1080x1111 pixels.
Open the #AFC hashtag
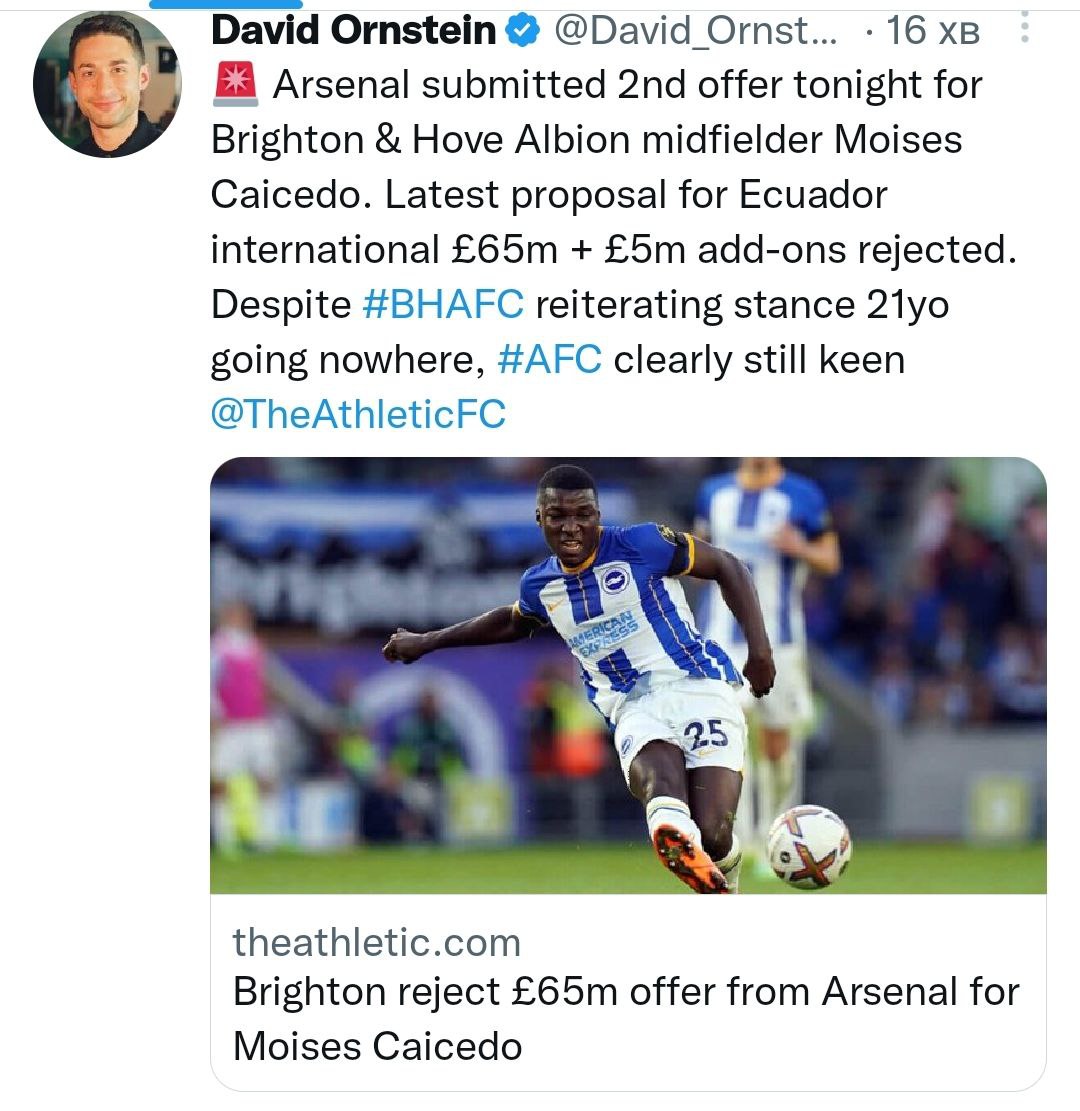pos(549,359)
